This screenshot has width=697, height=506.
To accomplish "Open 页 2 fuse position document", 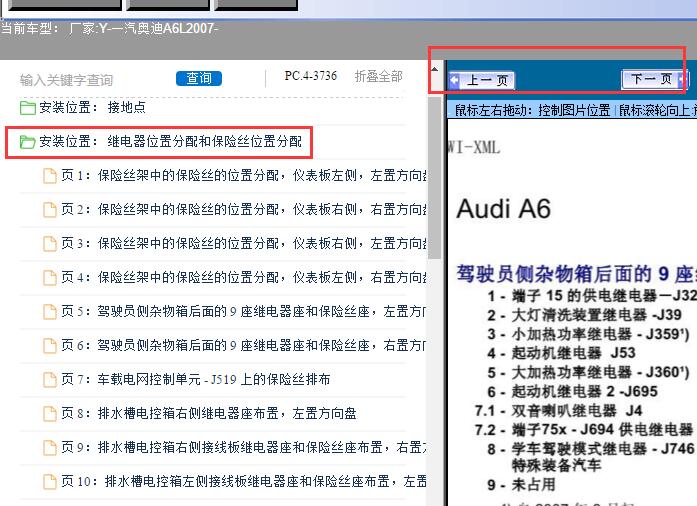I will point(244,209).
